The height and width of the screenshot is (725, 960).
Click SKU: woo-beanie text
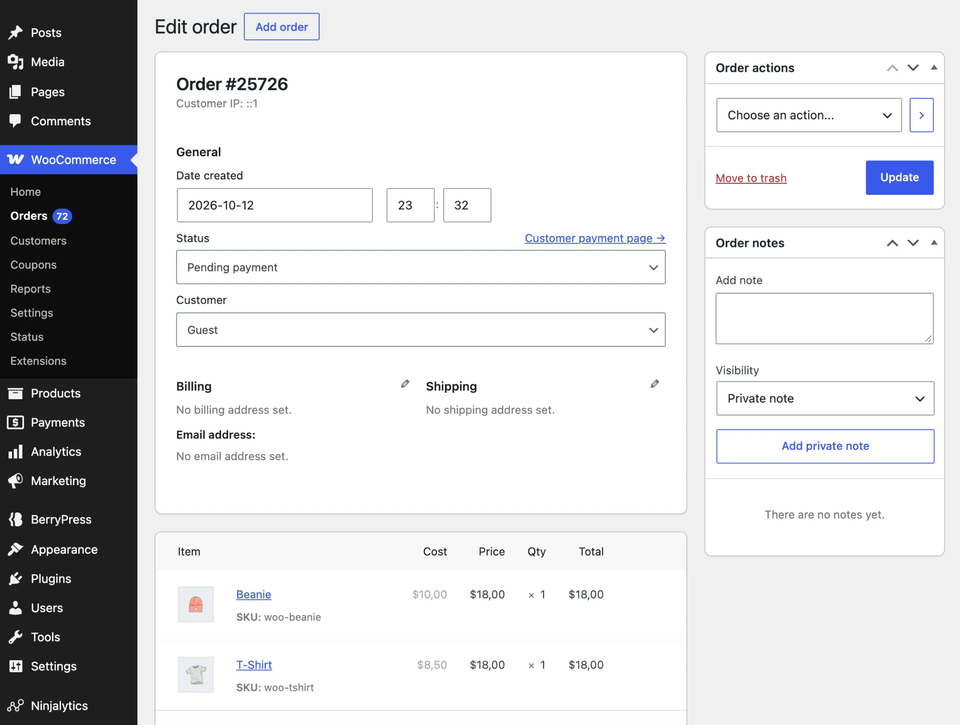pyautogui.click(x=279, y=617)
